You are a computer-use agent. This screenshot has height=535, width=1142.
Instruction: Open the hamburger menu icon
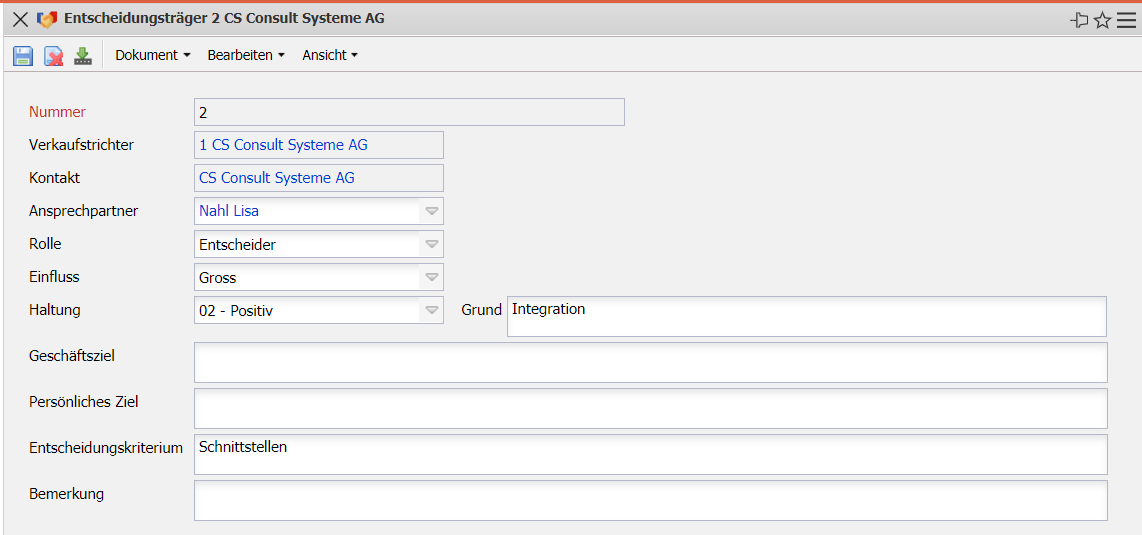pos(1126,20)
